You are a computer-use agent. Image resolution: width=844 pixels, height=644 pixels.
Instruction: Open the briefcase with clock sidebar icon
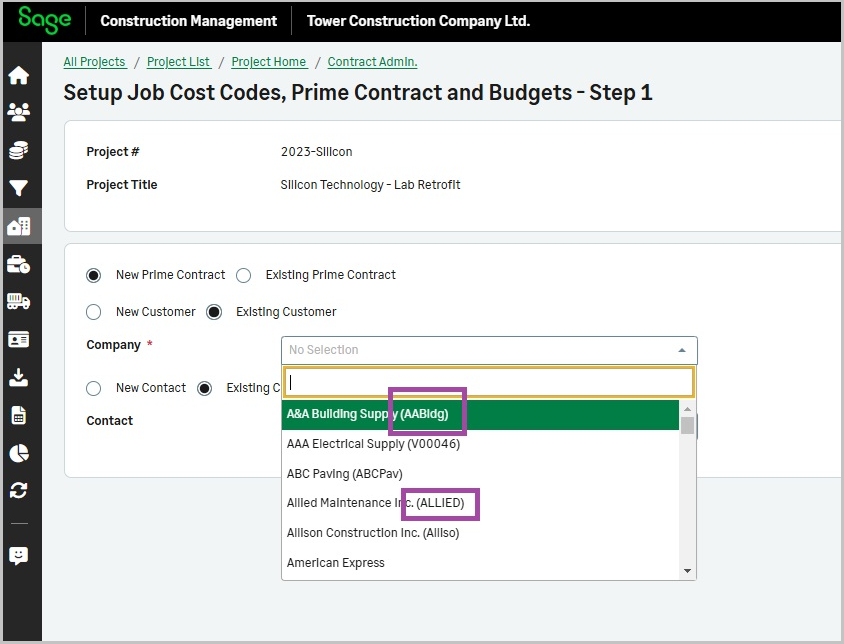point(19,264)
